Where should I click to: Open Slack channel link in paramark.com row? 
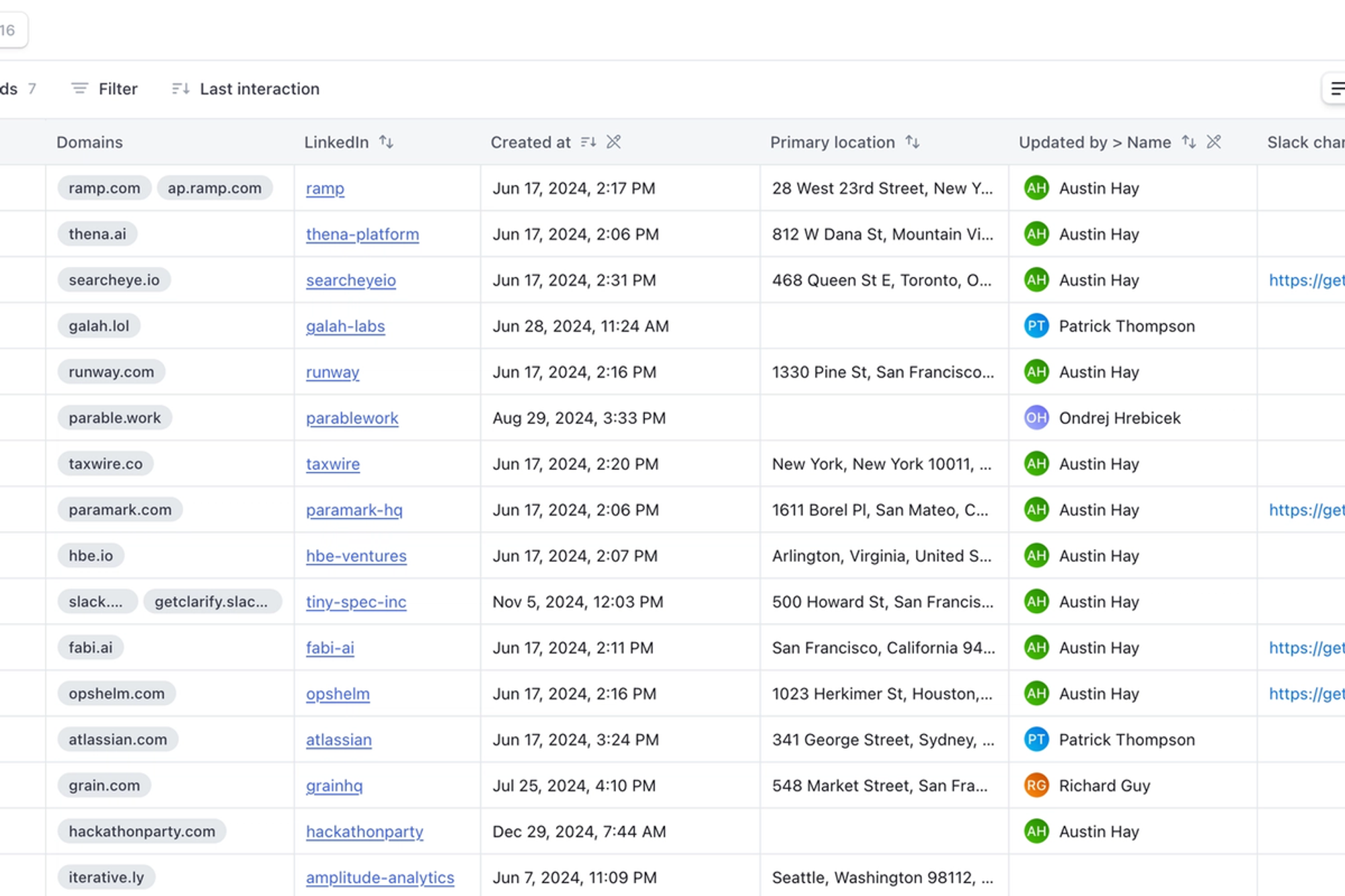[1307, 510]
